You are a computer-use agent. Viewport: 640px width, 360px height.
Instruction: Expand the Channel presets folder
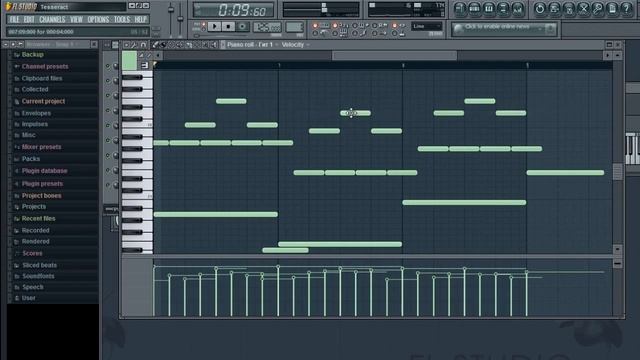coord(45,67)
